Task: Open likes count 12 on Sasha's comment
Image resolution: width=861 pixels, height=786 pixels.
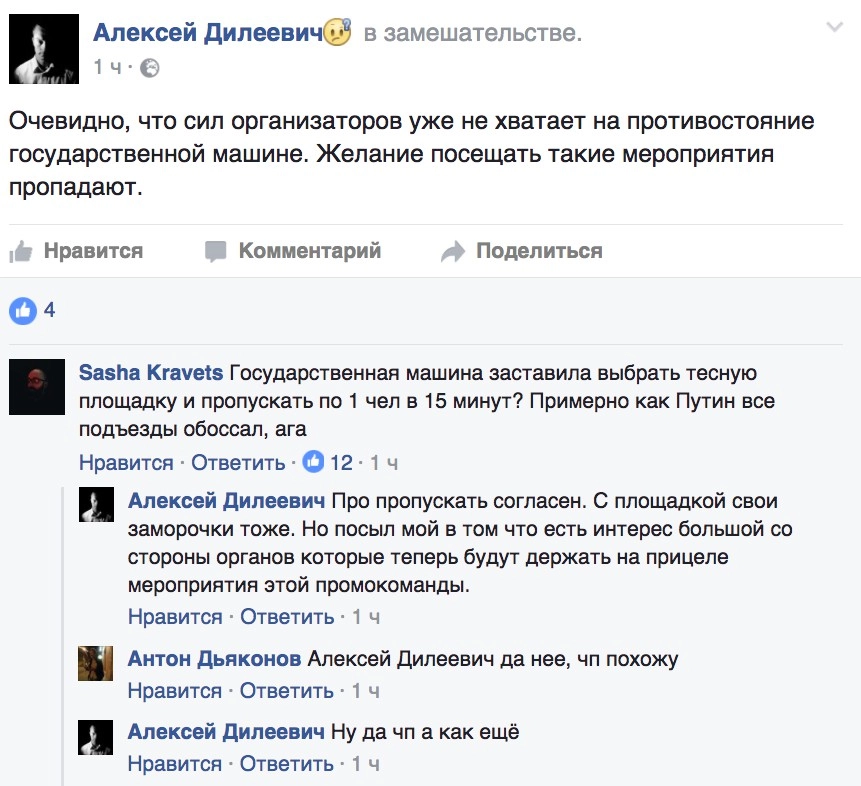Action: 329,462
